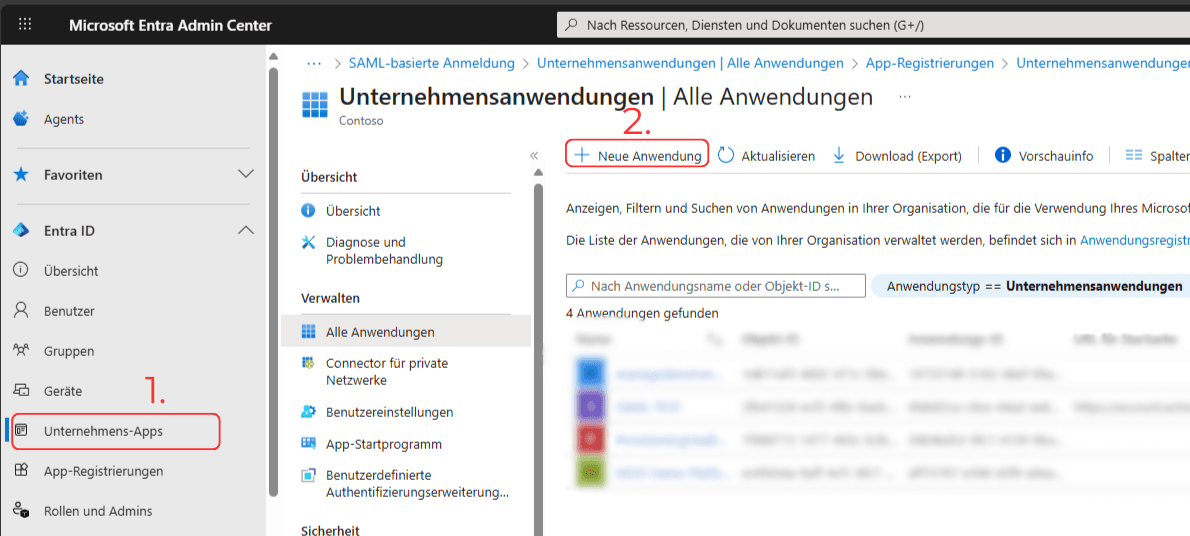Expand breadcrumb ellipsis at the start
Image resolution: width=1190 pixels, height=536 pixels.
click(314, 63)
